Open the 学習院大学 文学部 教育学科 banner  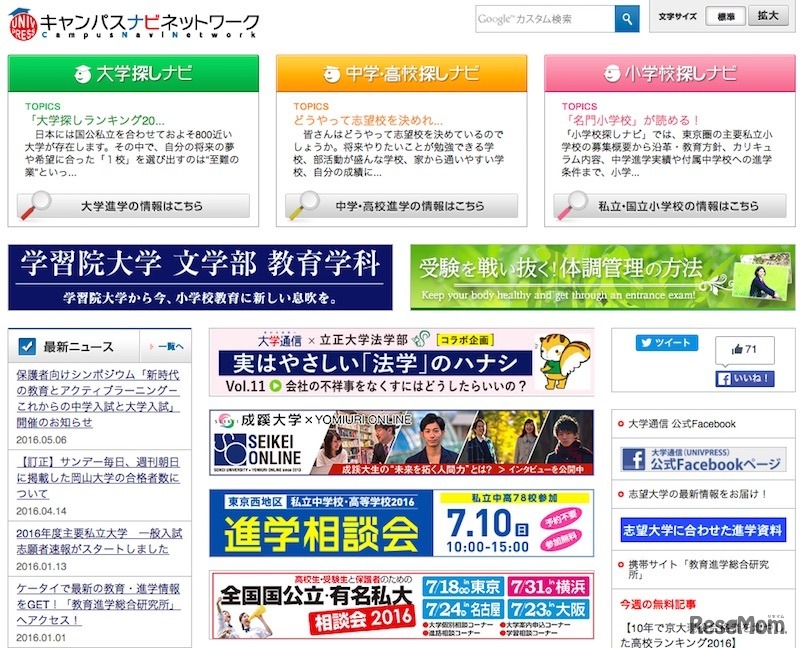[200, 278]
